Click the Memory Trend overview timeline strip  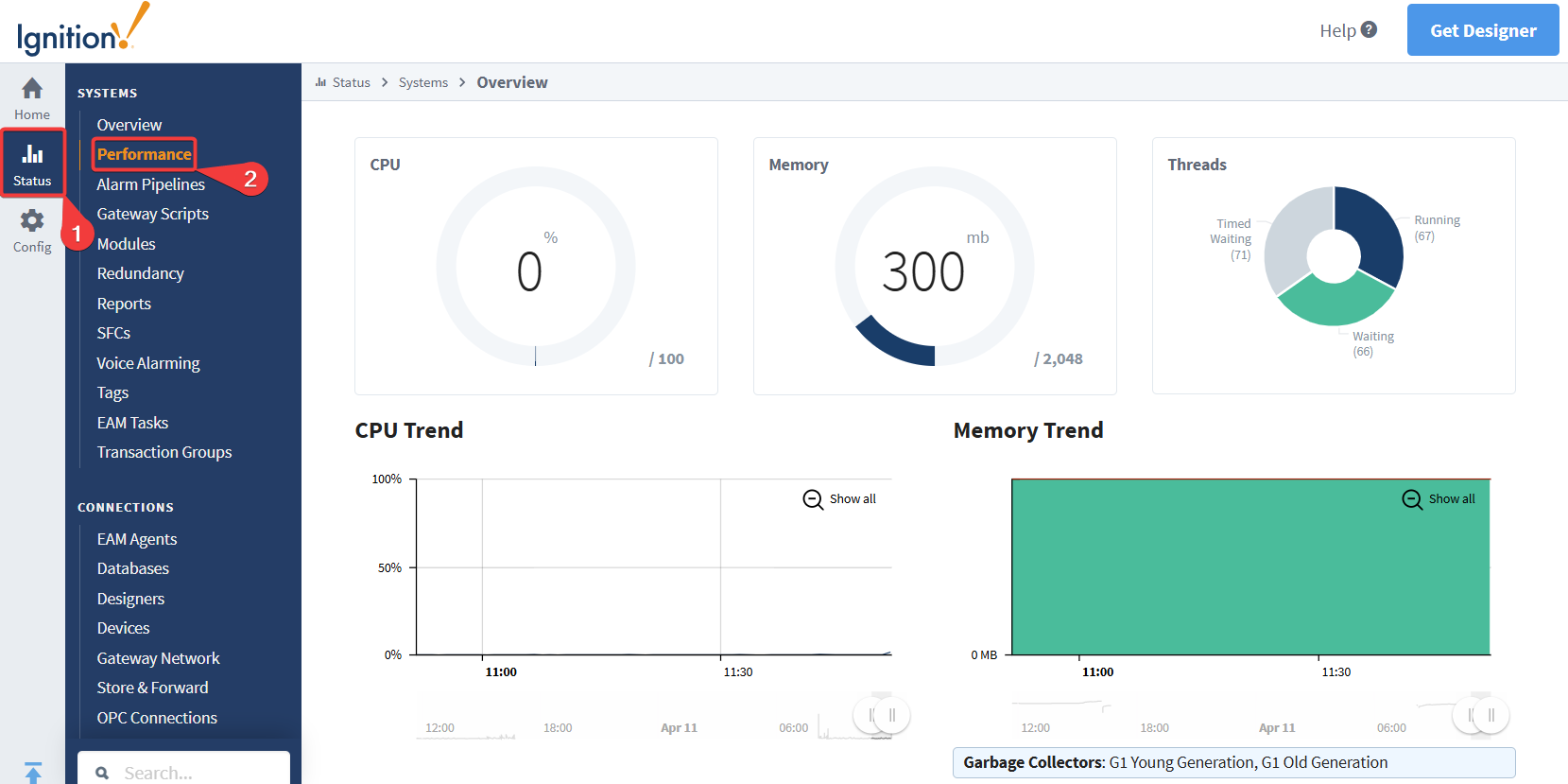coord(1251,716)
